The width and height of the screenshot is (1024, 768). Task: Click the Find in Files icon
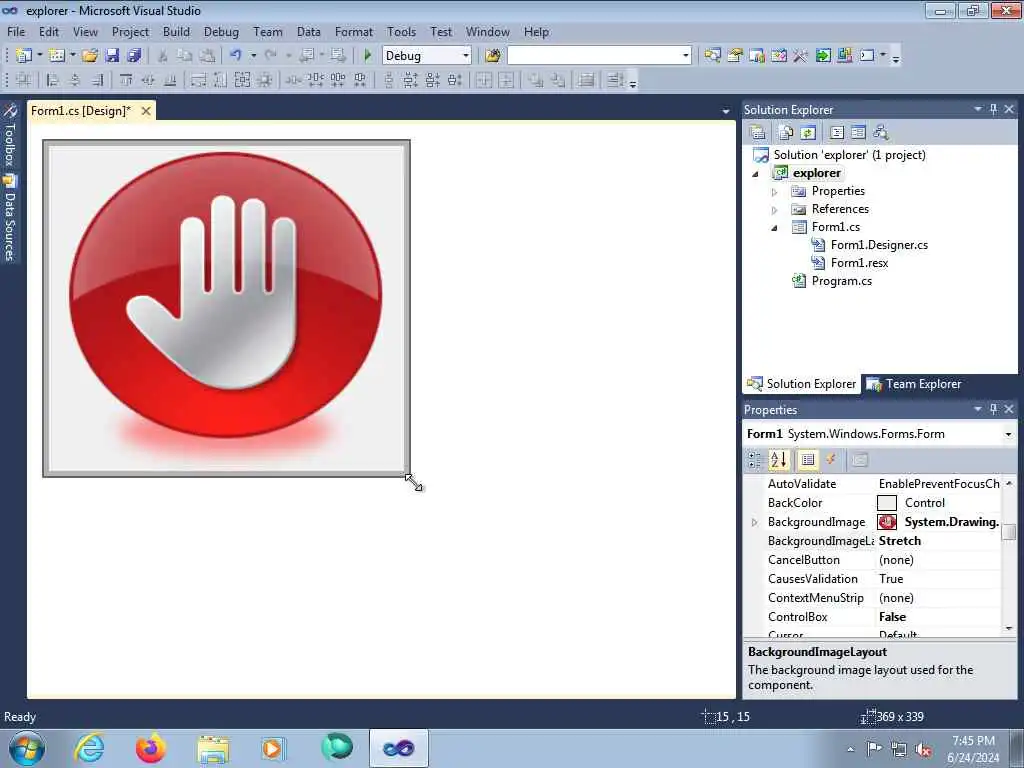tap(493, 56)
